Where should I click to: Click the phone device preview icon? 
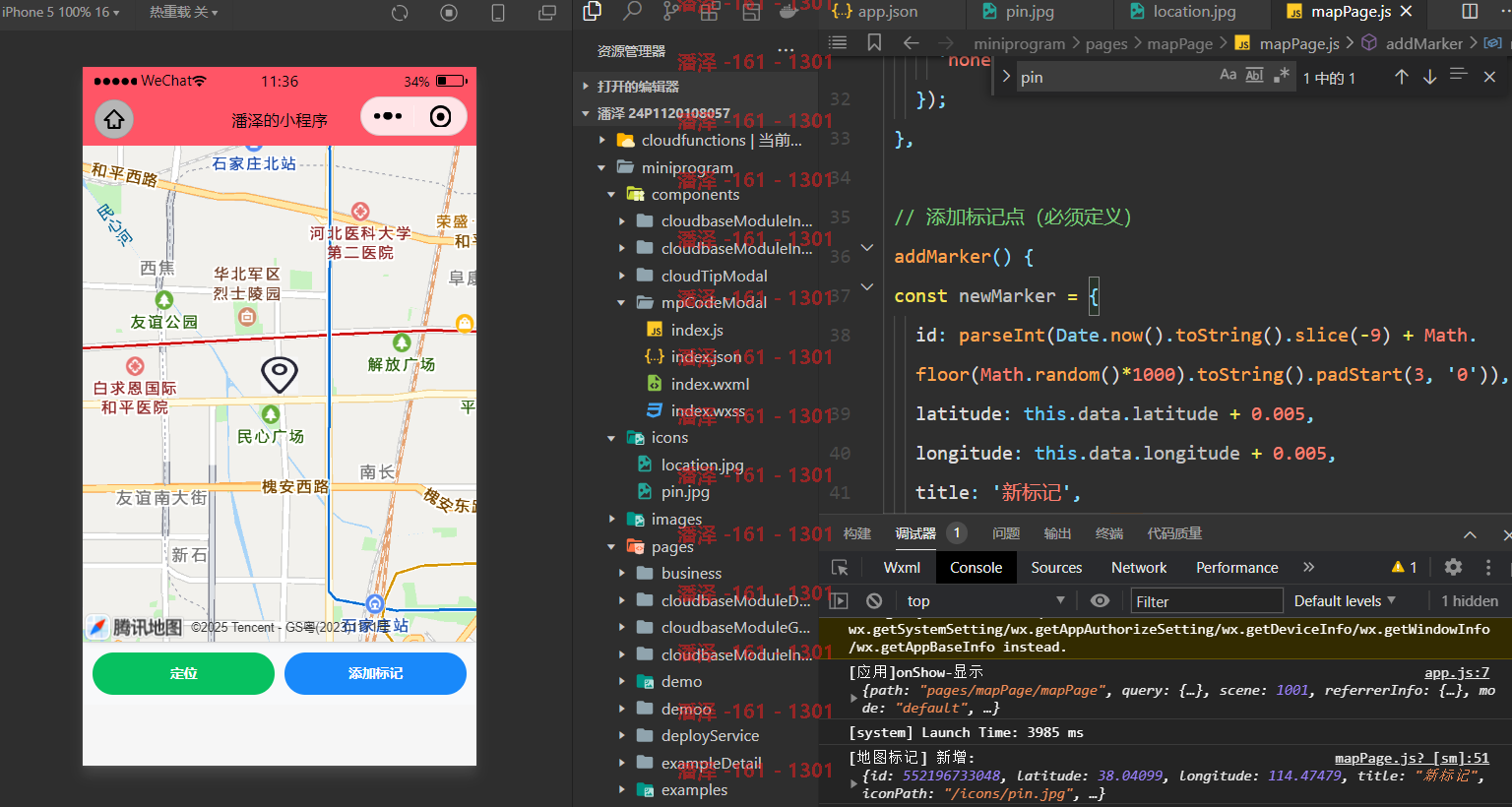(x=498, y=13)
